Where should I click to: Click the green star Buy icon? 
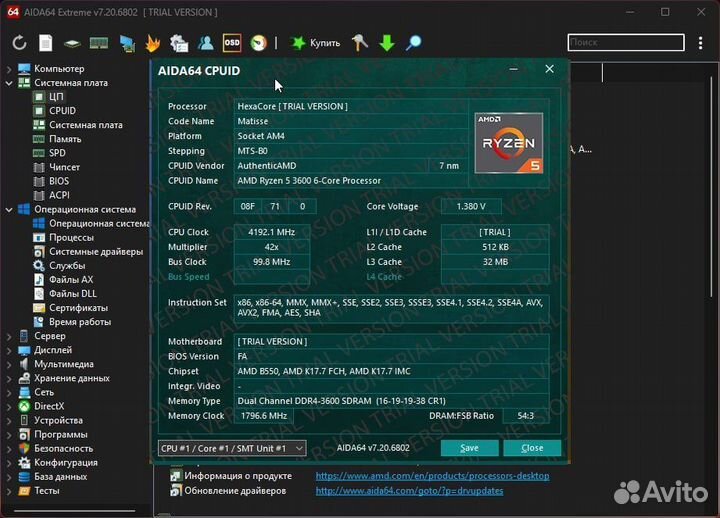pos(298,43)
